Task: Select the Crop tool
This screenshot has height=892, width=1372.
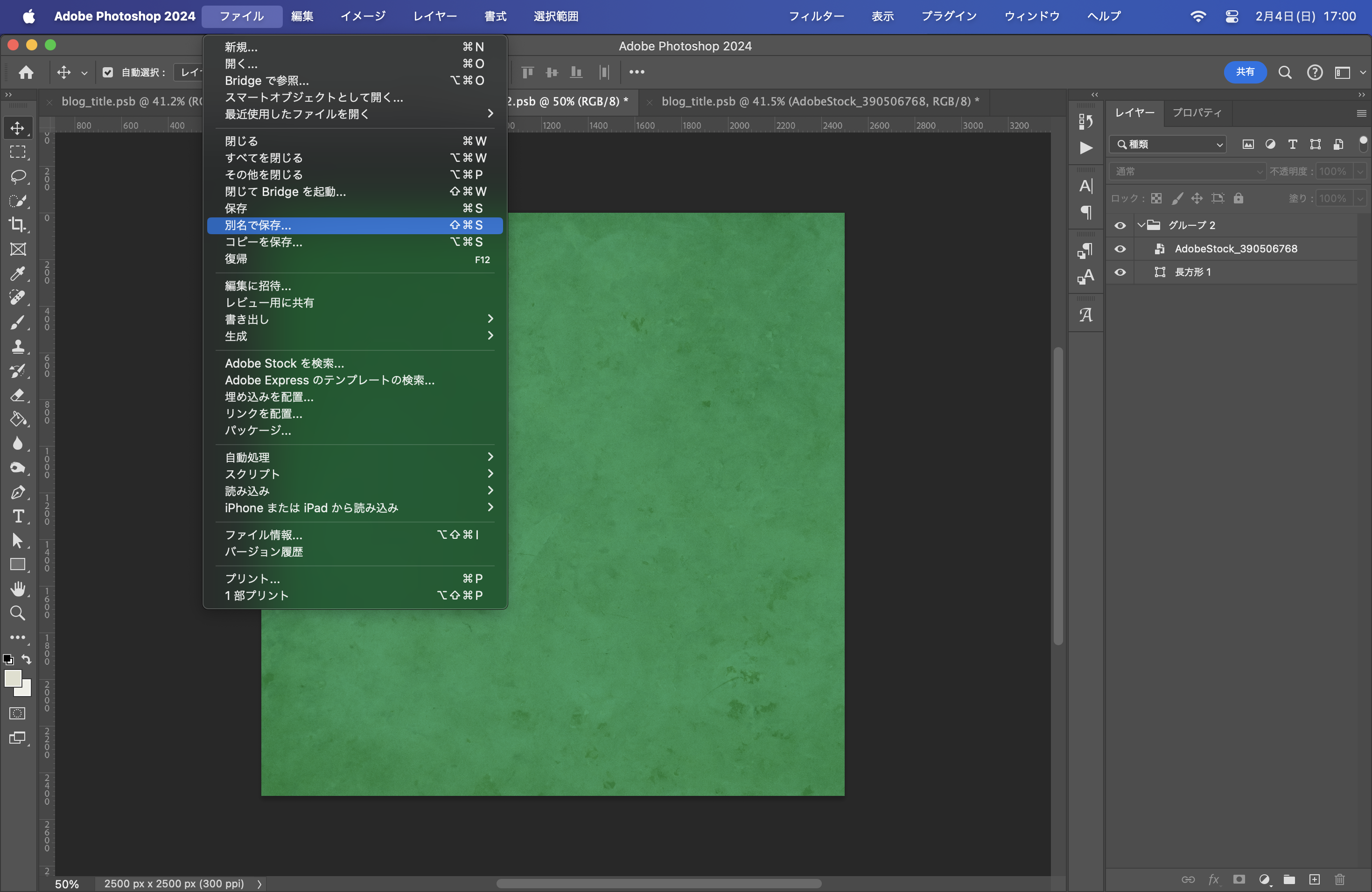Action: pos(18,225)
